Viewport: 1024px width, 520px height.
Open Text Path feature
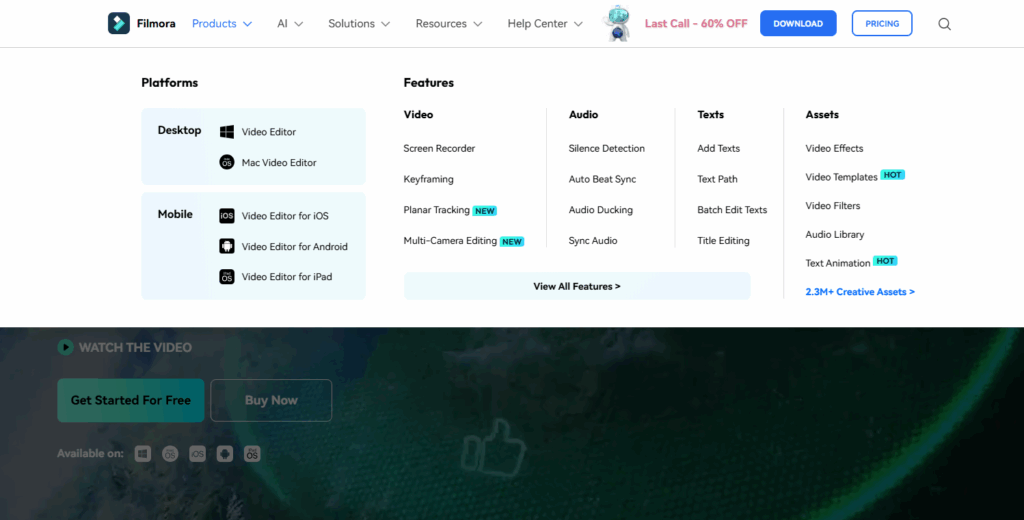point(717,179)
